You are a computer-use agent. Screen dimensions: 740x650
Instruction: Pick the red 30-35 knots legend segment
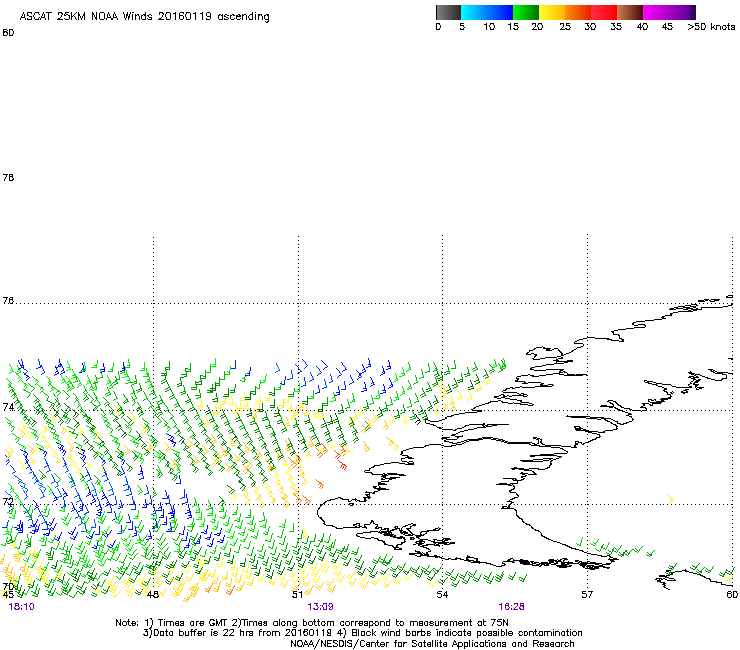click(604, 12)
